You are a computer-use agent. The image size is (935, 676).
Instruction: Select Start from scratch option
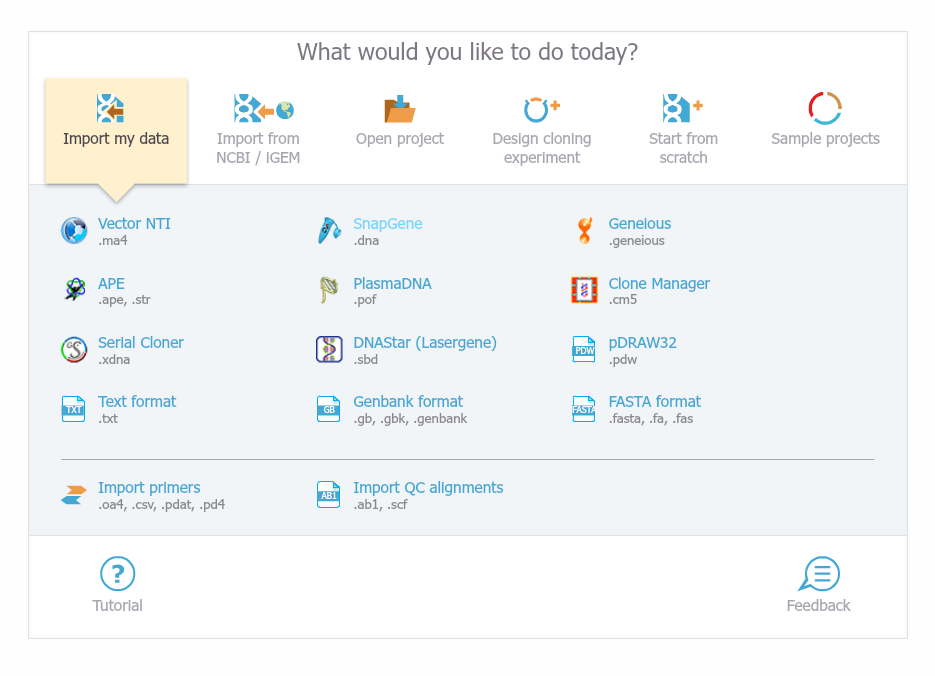pyautogui.click(x=683, y=130)
